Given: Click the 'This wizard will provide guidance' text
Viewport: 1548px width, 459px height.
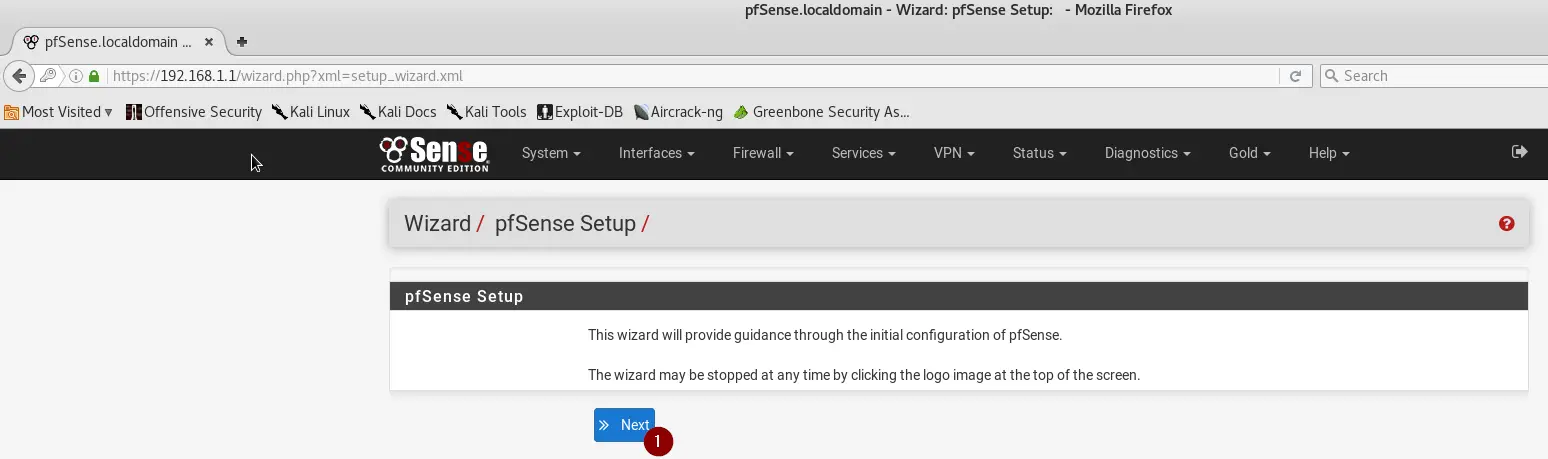Looking at the screenshot, I should coord(825,335).
